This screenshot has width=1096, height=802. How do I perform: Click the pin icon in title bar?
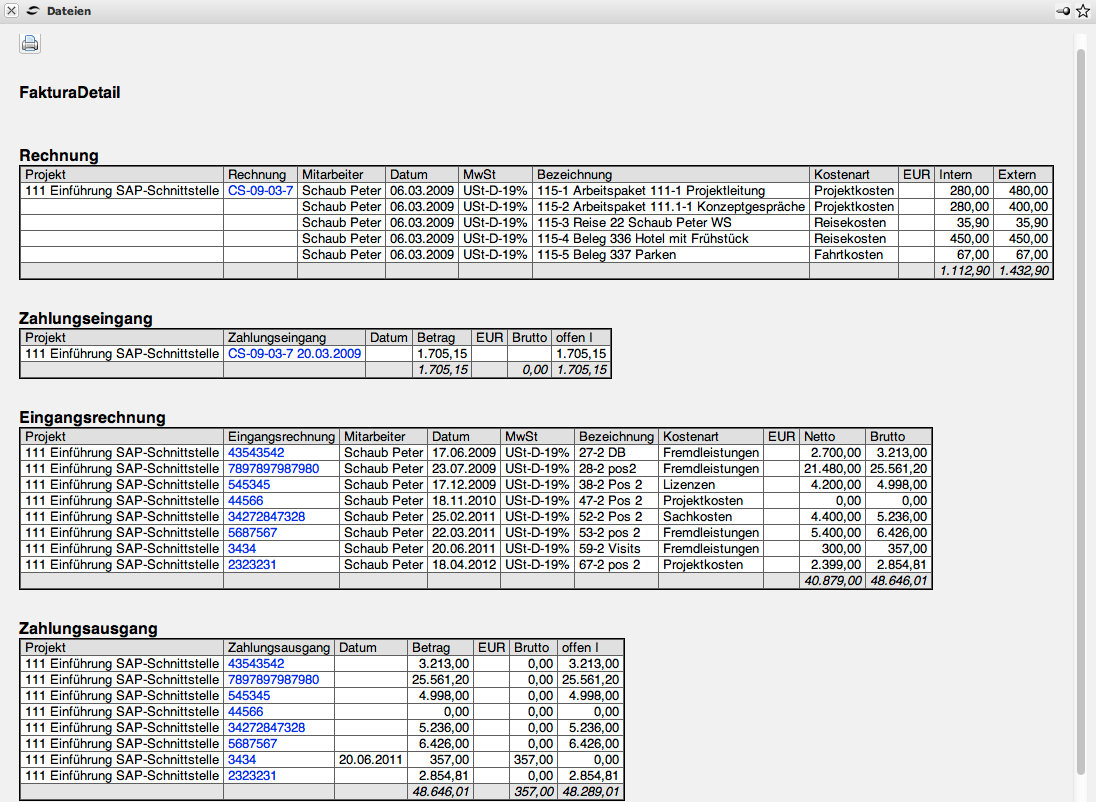(1063, 11)
